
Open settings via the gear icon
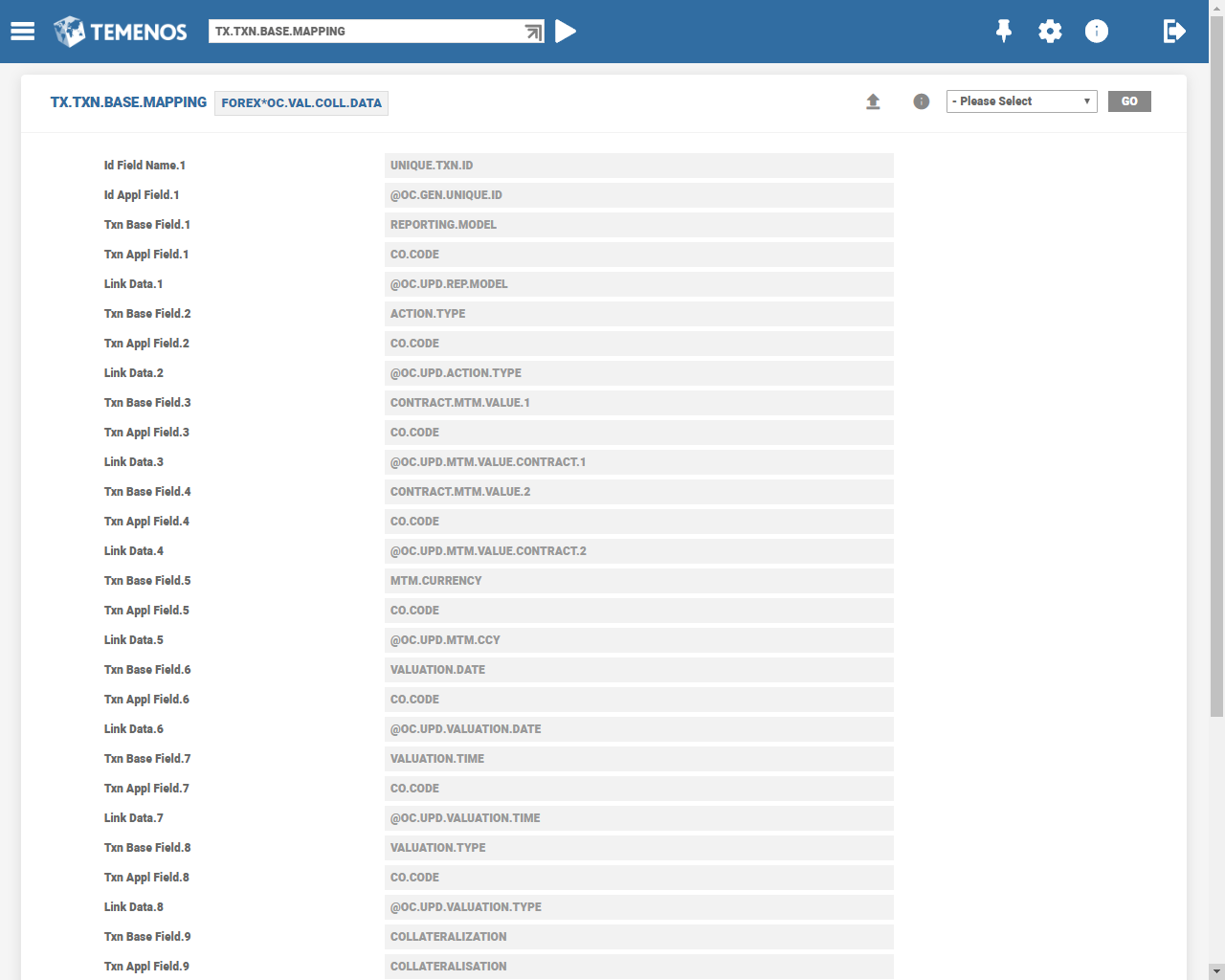click(x=1050, y=32)
